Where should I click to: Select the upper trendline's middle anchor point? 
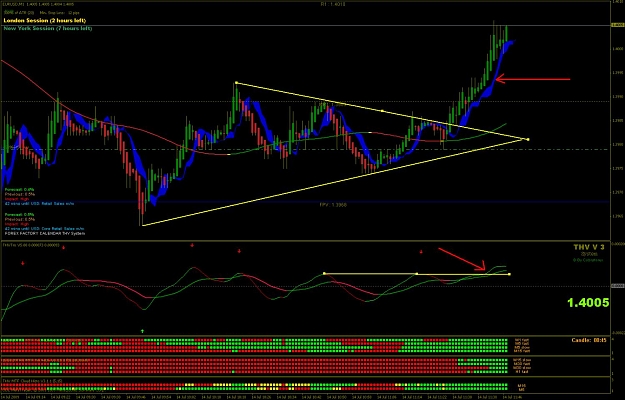382,111
